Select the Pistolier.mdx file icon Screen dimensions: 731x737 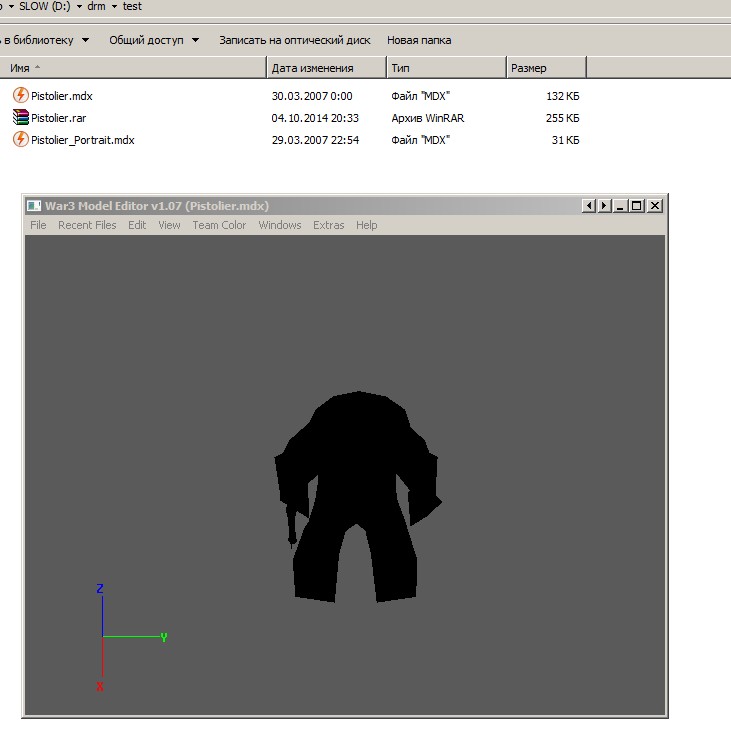click(20, 95)
